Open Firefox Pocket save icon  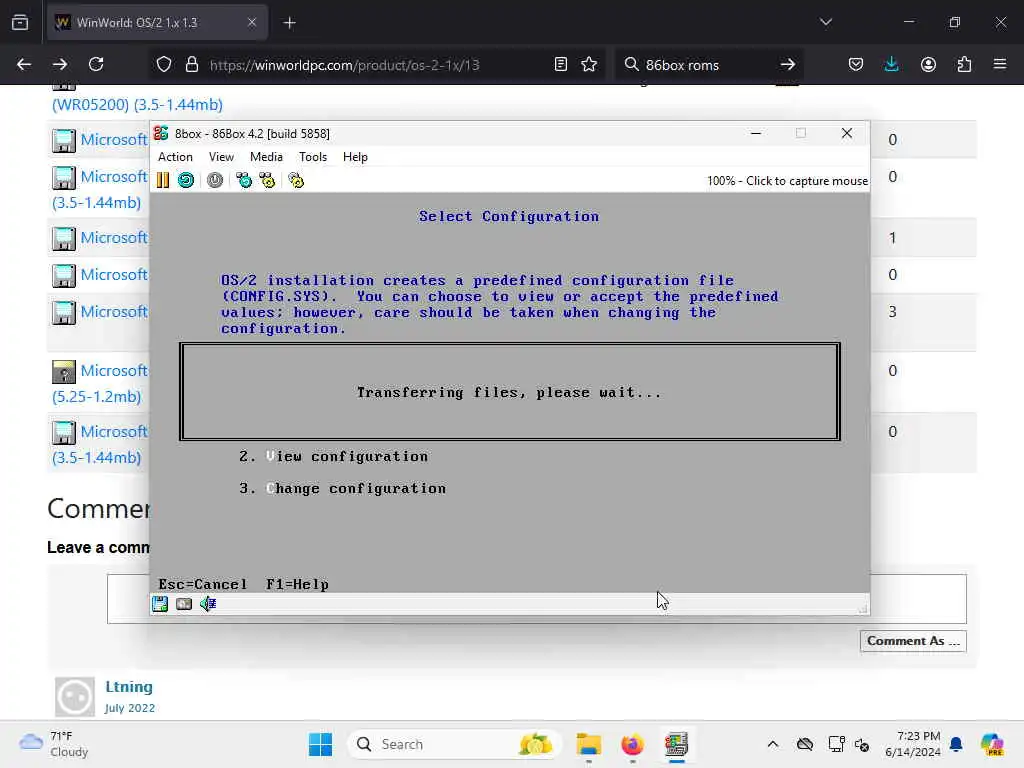(x=856, y=65)
